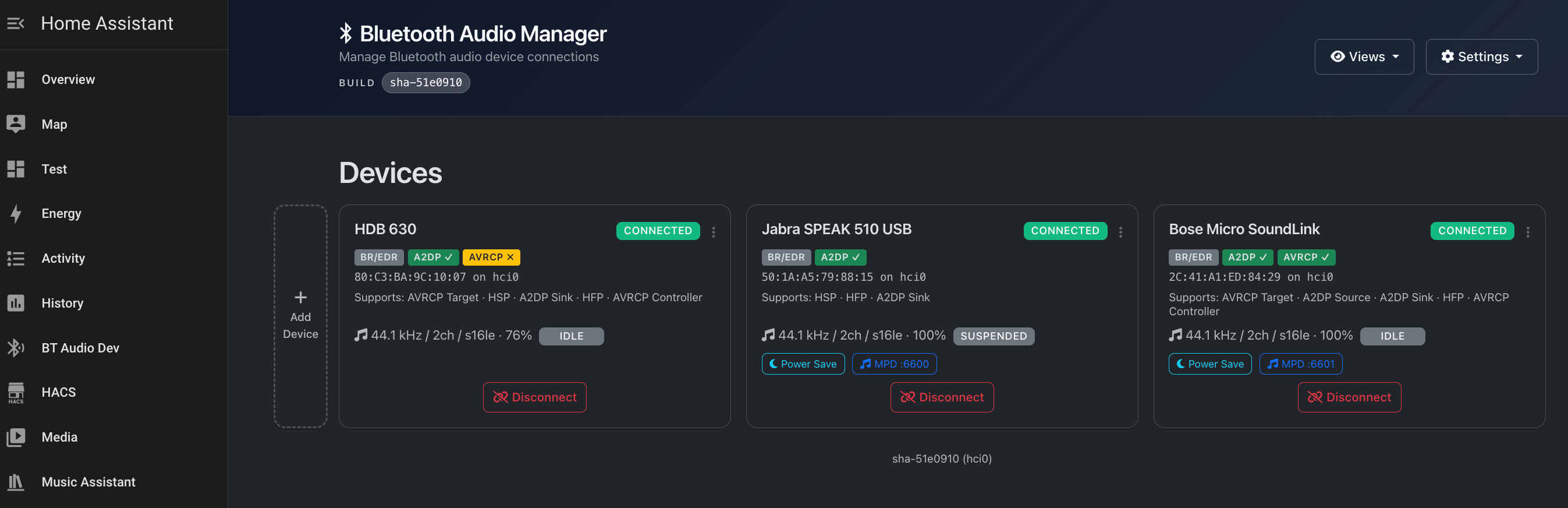The width and height of the screenshot is (1568, 508).
Task: Click the plus icon in Add Device
Action: click(301, 297)
